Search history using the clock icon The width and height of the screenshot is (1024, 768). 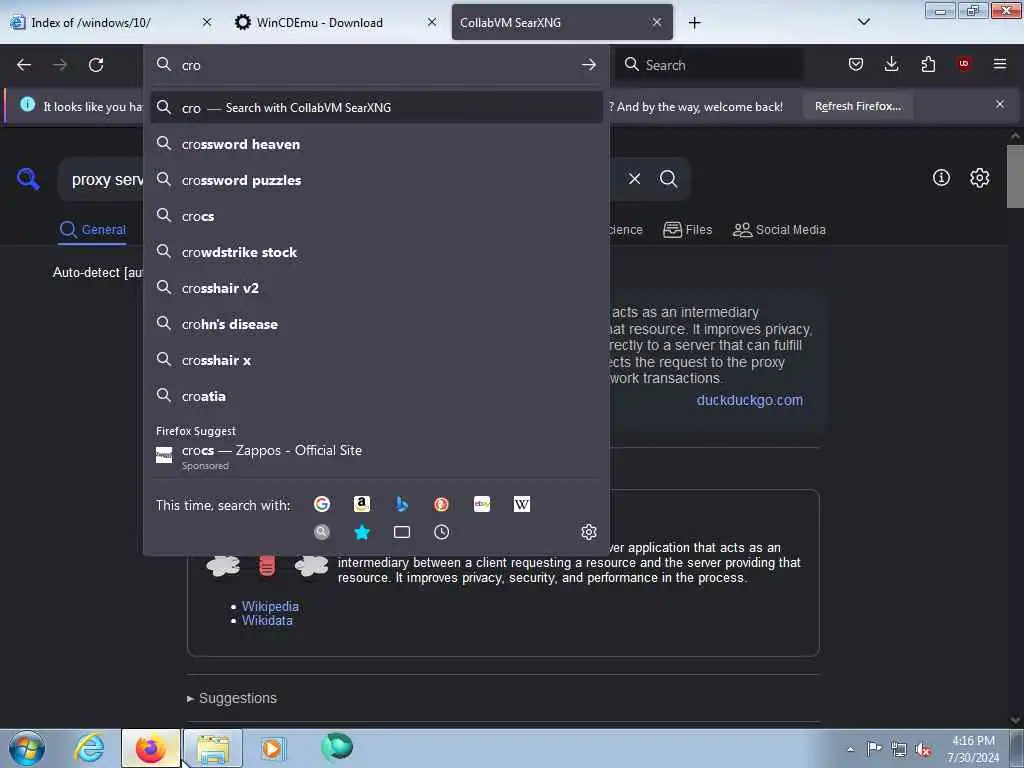[441, 532]
